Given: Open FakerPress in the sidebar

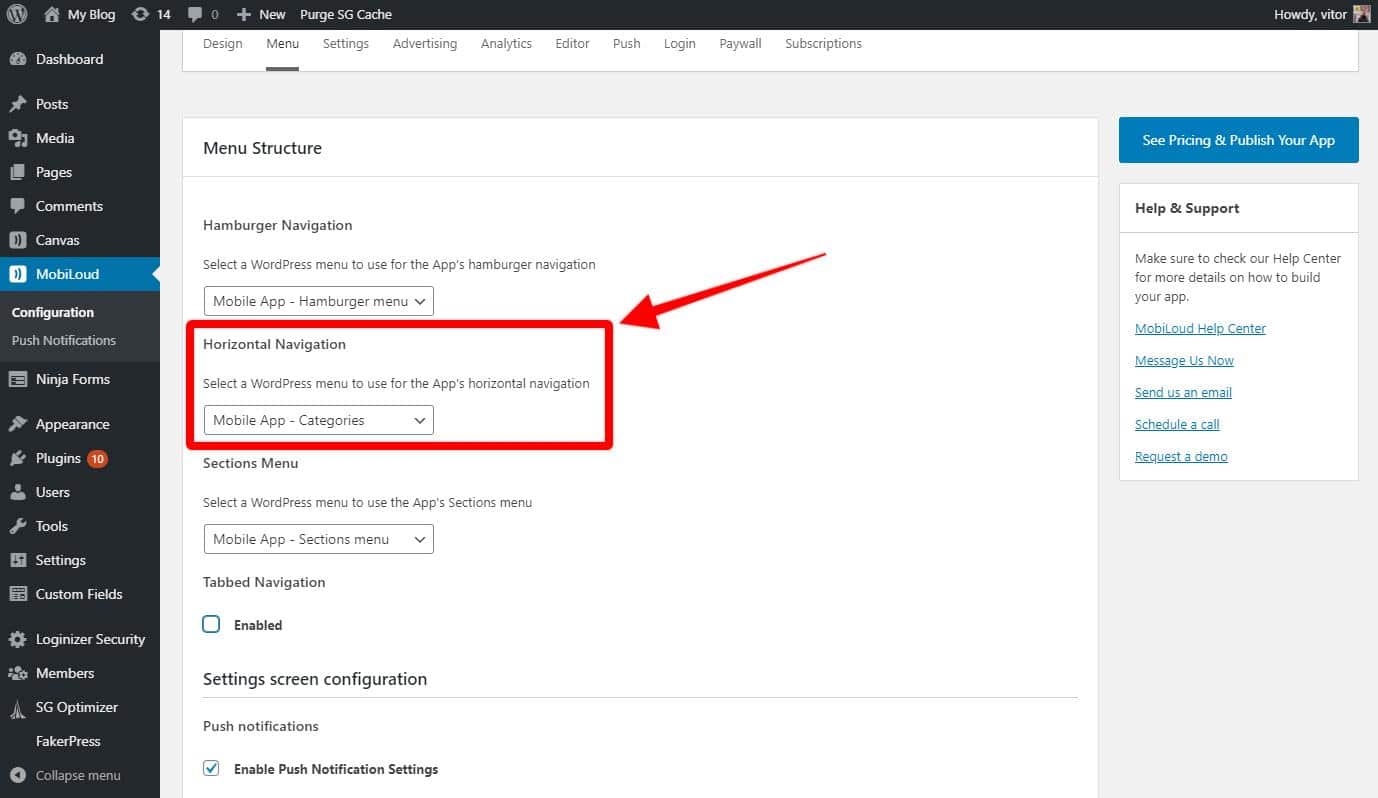Looking at the screenshot, I should pyautogui.click(x=68, y=741).
